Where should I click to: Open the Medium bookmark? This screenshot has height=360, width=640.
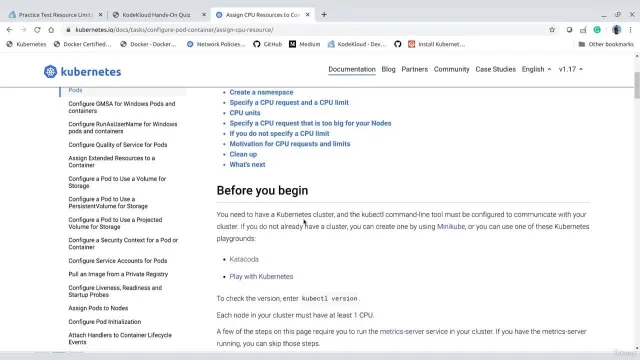[x=304, y=44]
